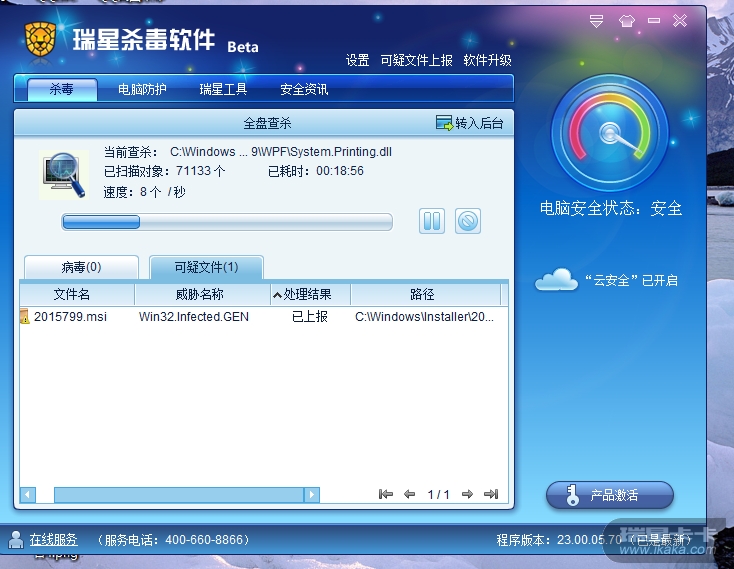The image size is (734, 569).
Task: Open the skin change shirt icon
Action: pos(626,21)
